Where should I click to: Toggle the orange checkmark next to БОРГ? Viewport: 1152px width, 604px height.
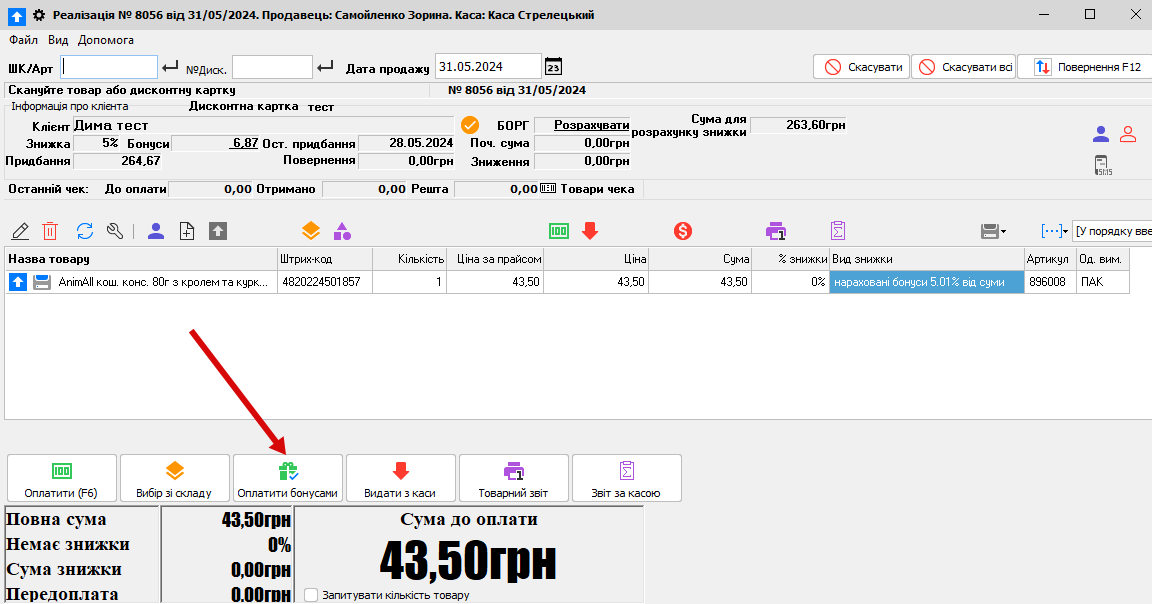tap(471, 125)
